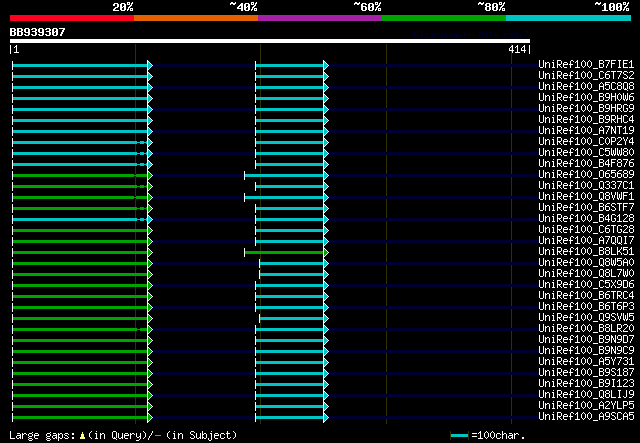The height and width of the screenshot is (443, 640).
Task: Click the green second alignment segment of B8LK51
Action: pos(285,253)
